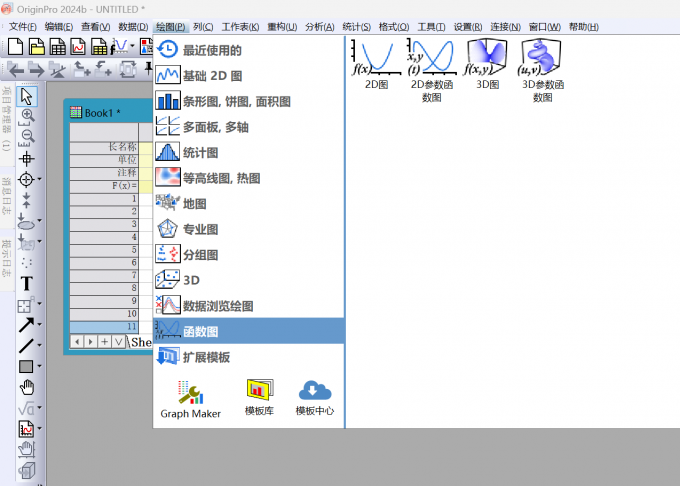Expand the Arrow tool options arrow
Image resolution: width=680 pixels, height=486 pixels.
coord(39,325)
